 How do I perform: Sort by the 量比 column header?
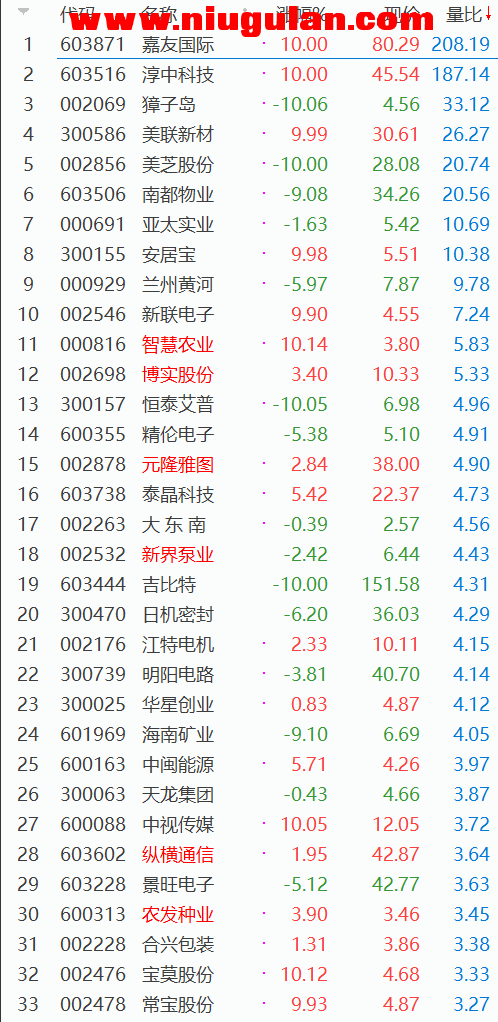click(464, 14)
